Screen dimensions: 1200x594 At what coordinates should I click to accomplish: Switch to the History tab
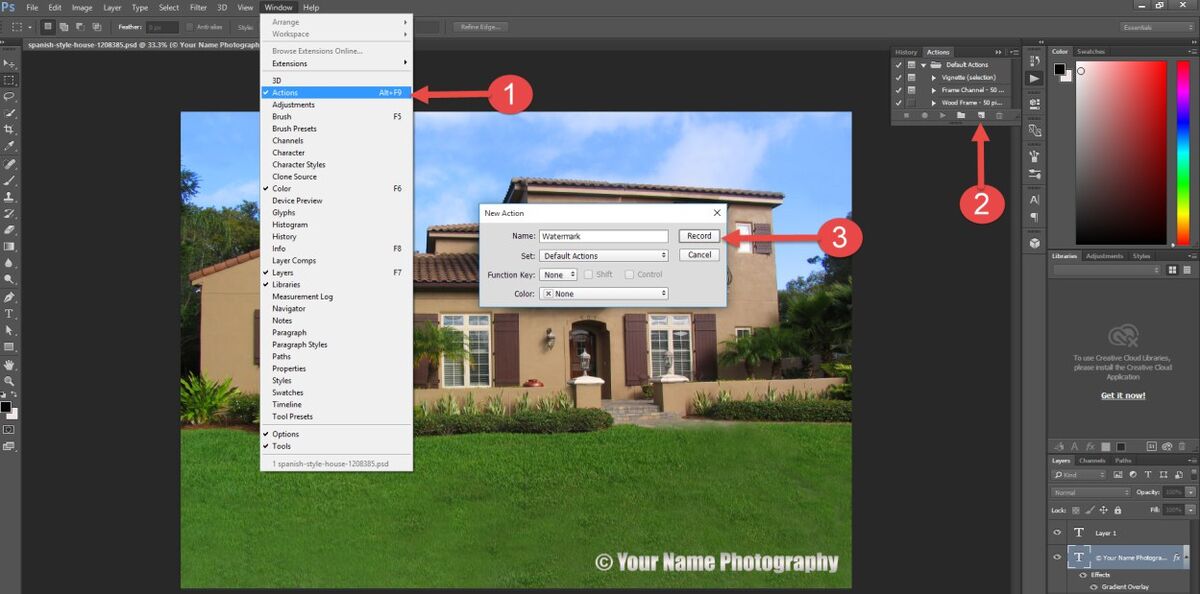coord(906,52)
